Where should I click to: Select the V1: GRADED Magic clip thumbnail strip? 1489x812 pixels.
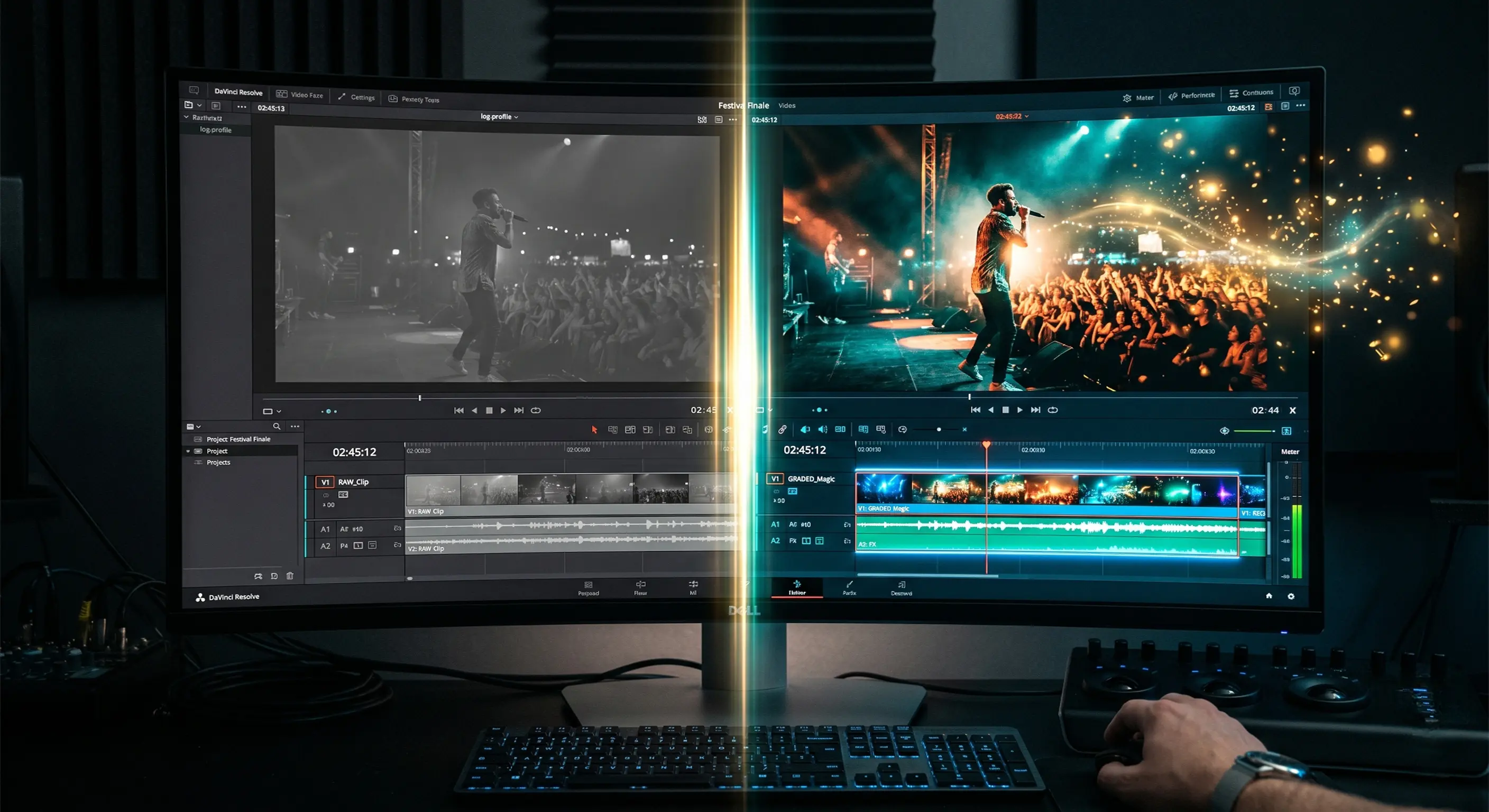(1046, 488)
